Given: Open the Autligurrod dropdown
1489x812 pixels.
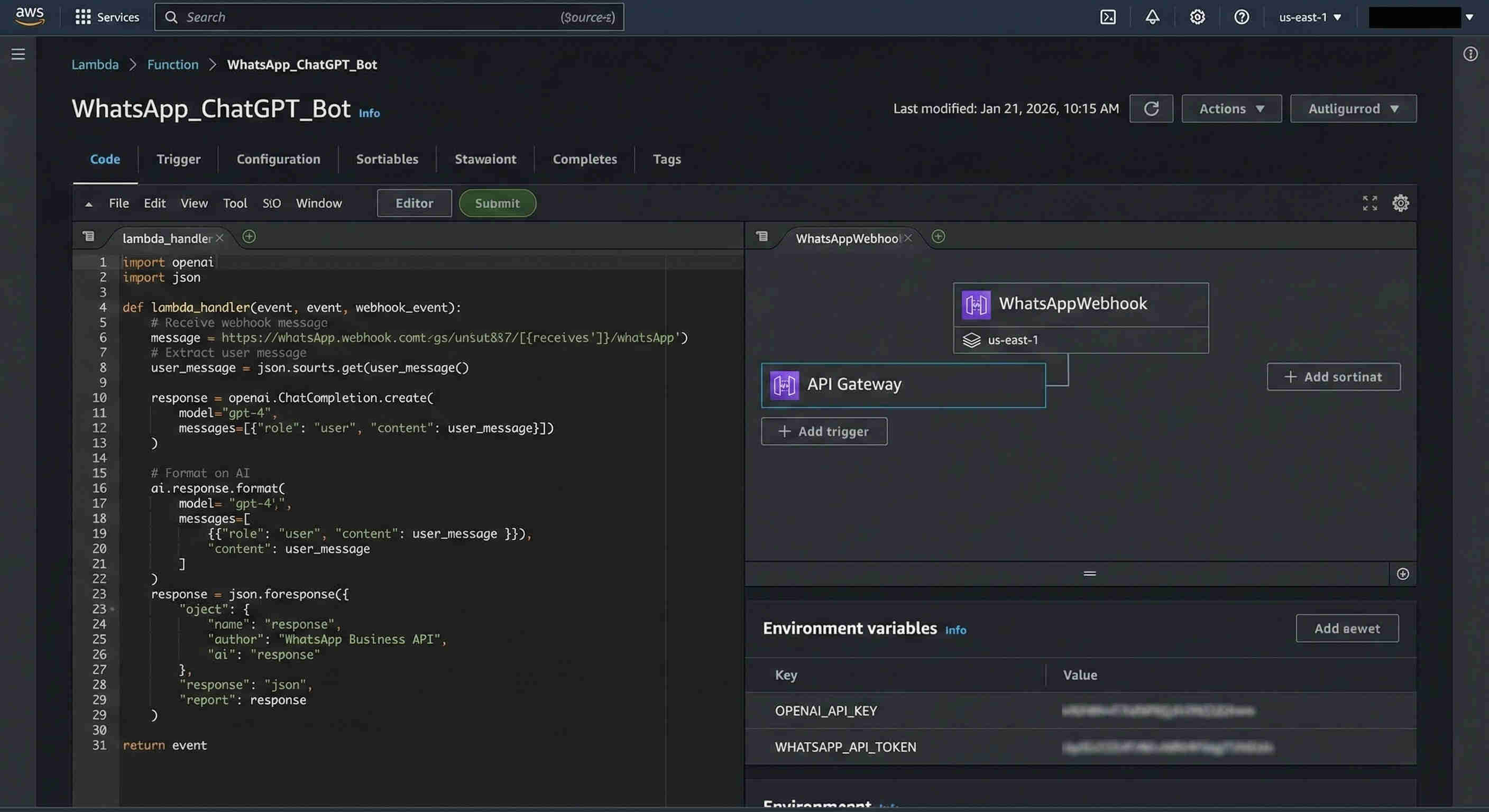Looking at the screenshot, I should 1353,108.
